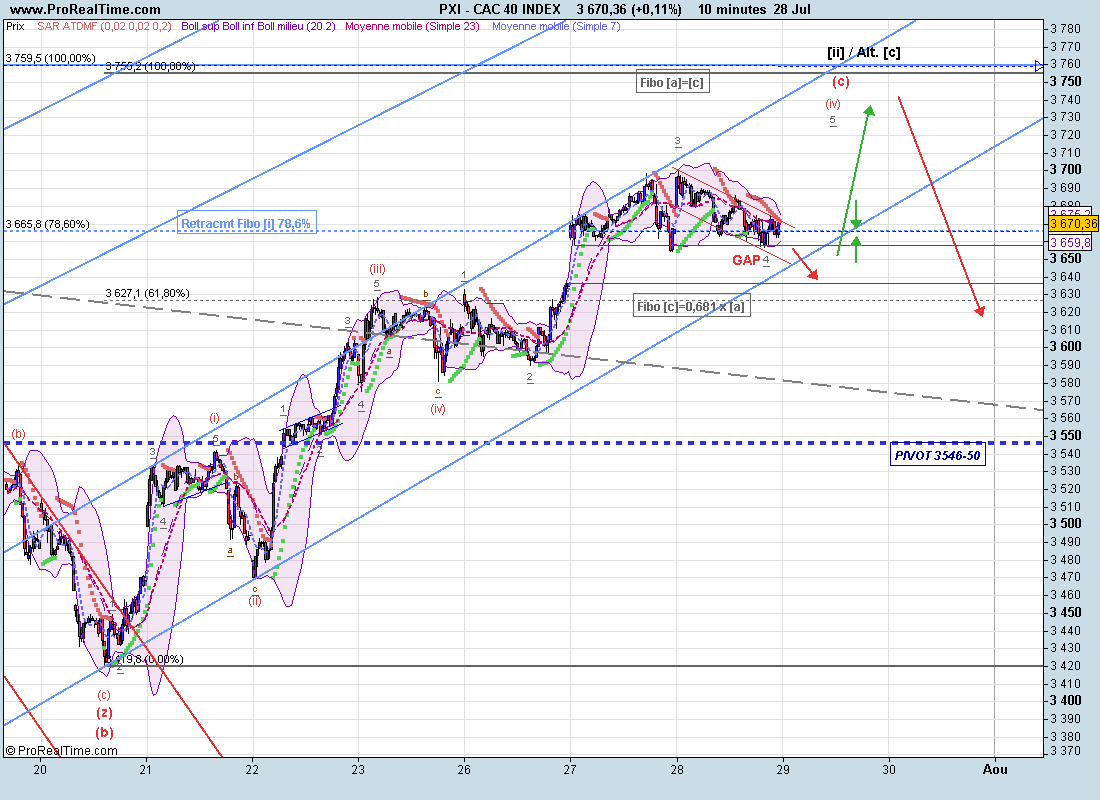
Task: Select the 3 665,8 (78,60%) level label
Action: (x=48, y=224)
